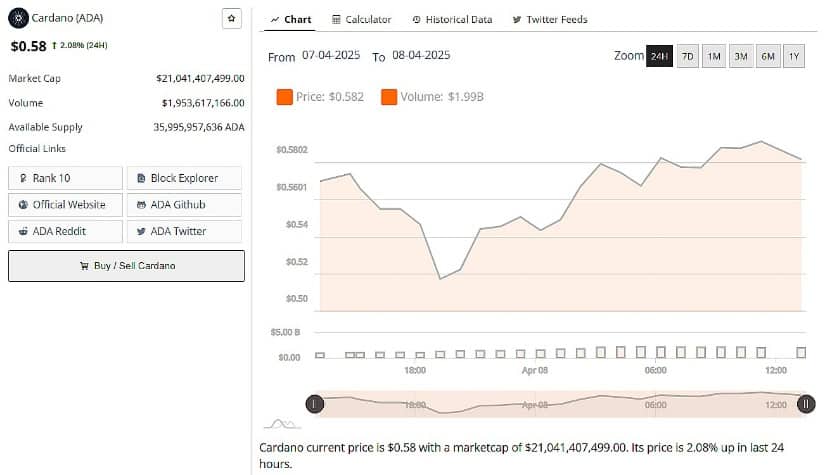825x475 pixels.
Task: Click the Volume: $1.99B legend label
Action: point(442,97)
